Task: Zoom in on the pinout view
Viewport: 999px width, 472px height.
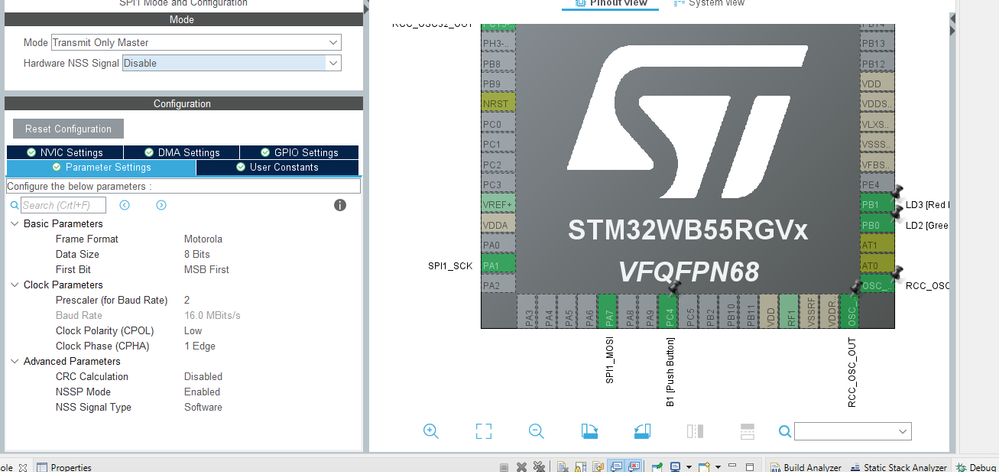Action: point(431,431)
